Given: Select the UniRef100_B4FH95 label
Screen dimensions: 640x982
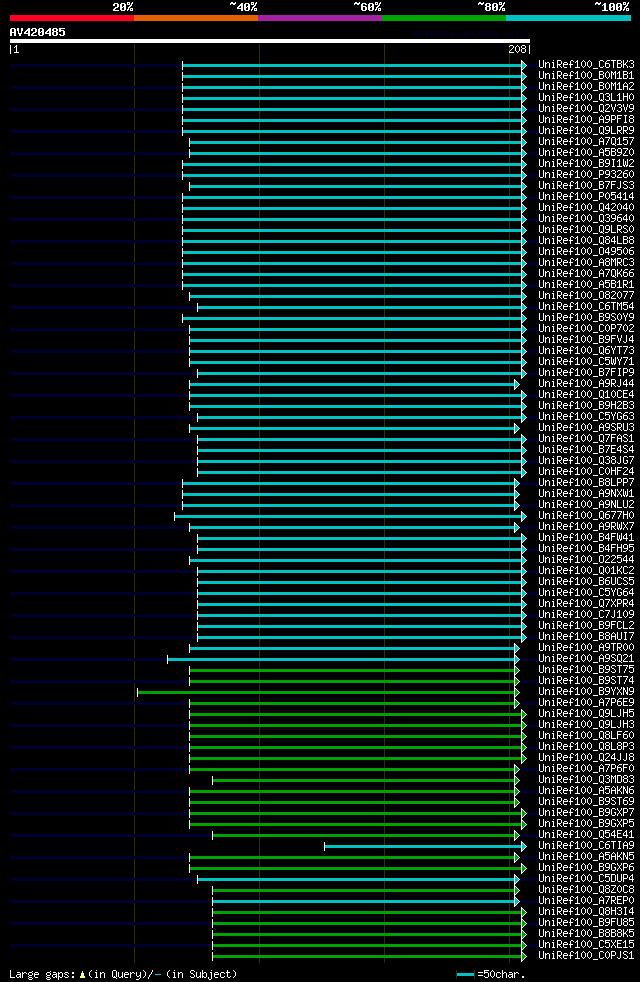Looking at the screenshot, I should 586,549.
